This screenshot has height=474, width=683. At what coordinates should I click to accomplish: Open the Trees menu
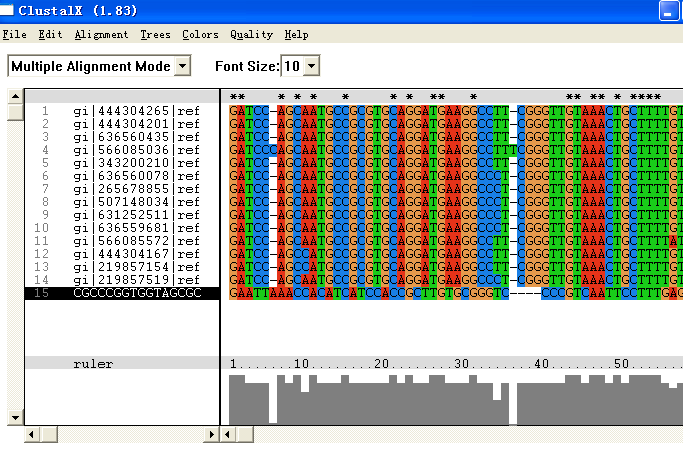(x=155, y=34)
